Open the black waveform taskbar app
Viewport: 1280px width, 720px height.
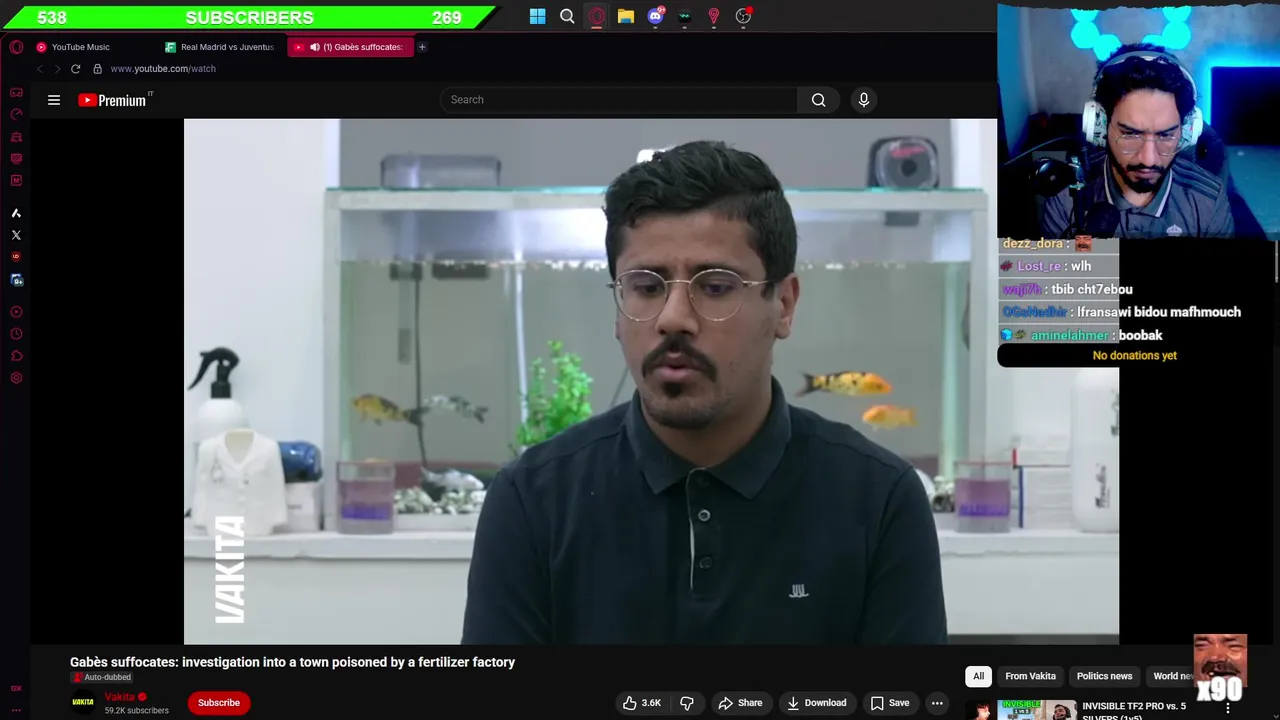point(685,16)
